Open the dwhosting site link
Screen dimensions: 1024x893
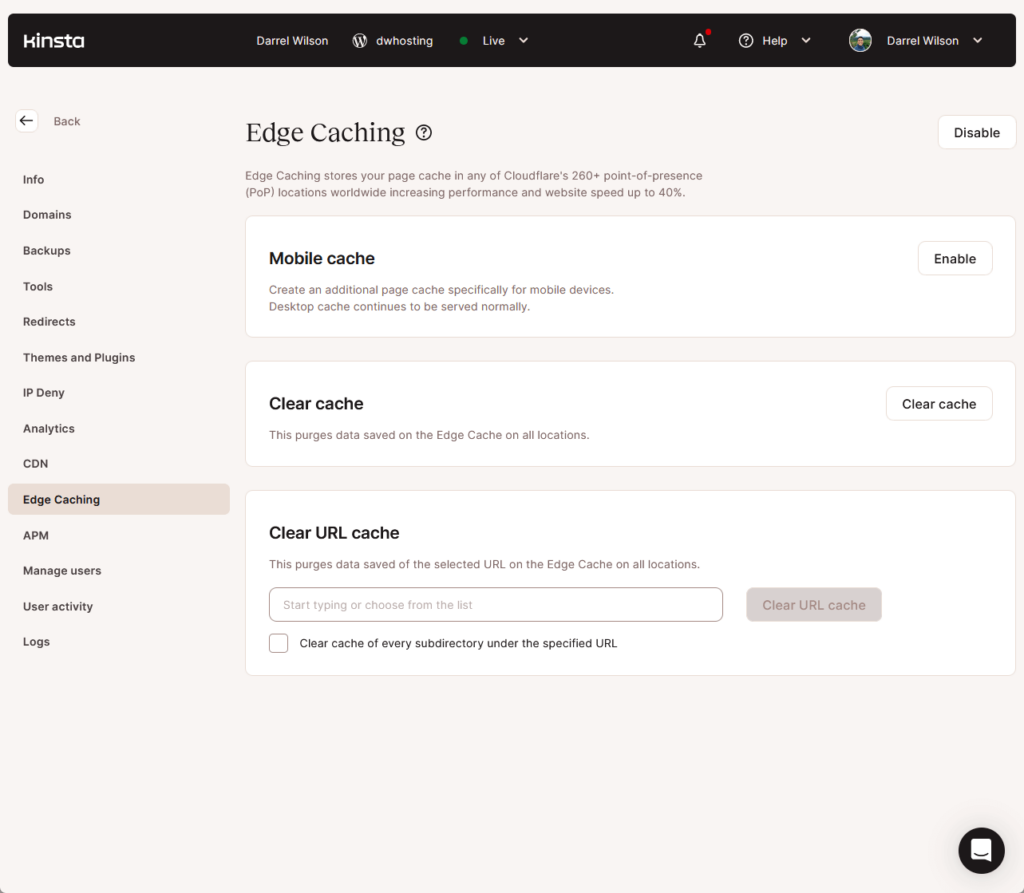(x=404, y=41)
